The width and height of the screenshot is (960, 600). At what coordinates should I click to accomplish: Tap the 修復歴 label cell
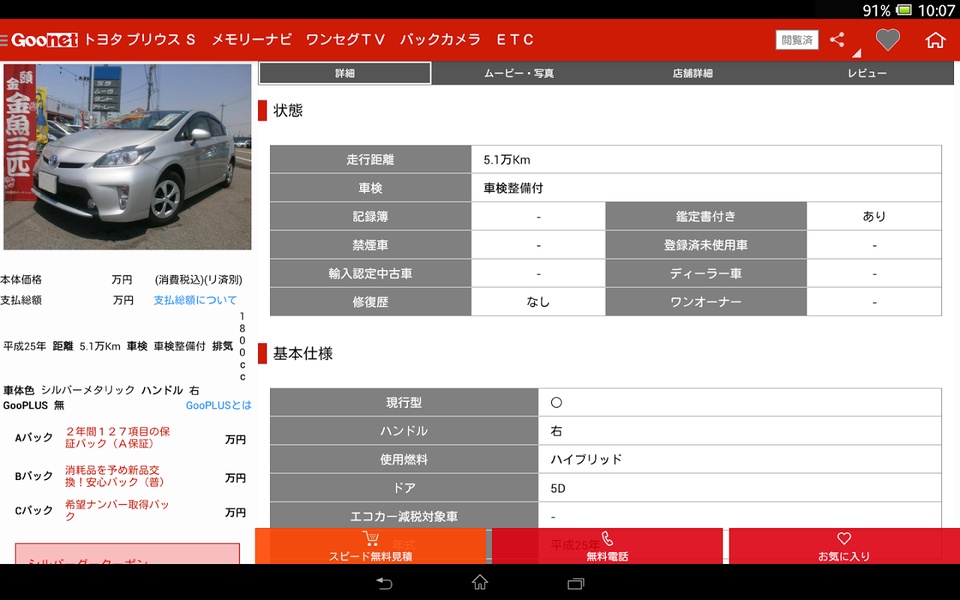coord(370,302)
